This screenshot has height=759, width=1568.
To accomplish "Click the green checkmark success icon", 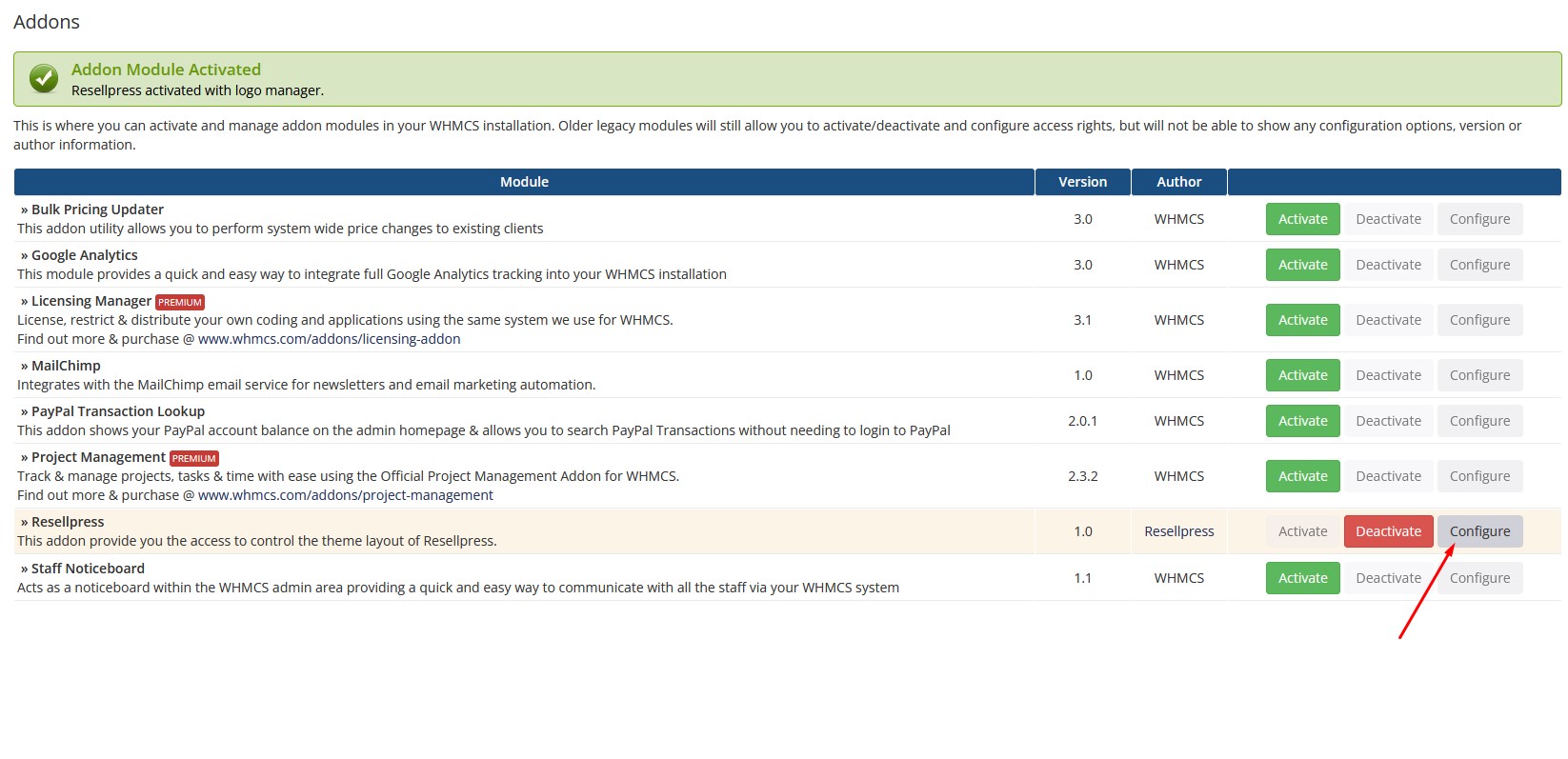I will click(x=44, y=79).
